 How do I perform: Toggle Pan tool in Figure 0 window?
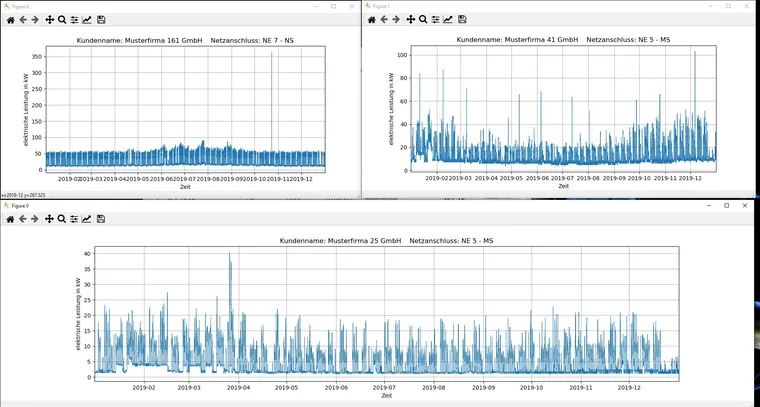pyautogui.click(x=49, y=218)
